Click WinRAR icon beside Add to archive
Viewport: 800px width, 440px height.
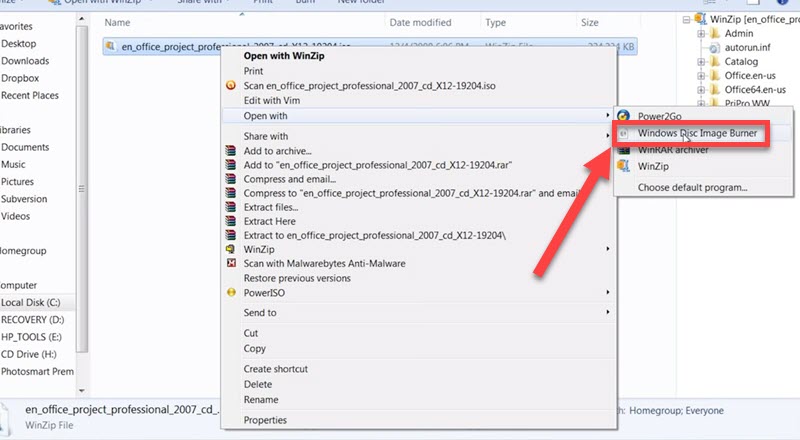231,151
